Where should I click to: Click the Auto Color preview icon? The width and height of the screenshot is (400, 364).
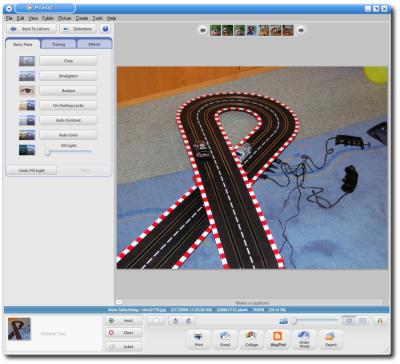27,135
